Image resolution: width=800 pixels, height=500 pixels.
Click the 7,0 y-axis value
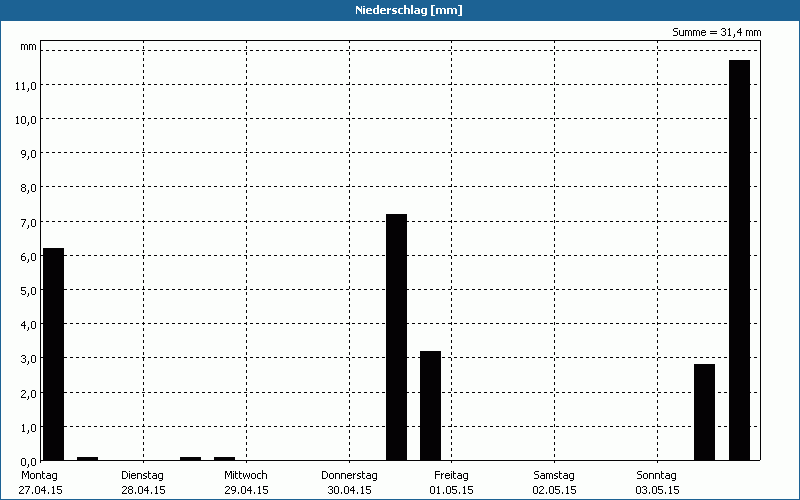29,222
